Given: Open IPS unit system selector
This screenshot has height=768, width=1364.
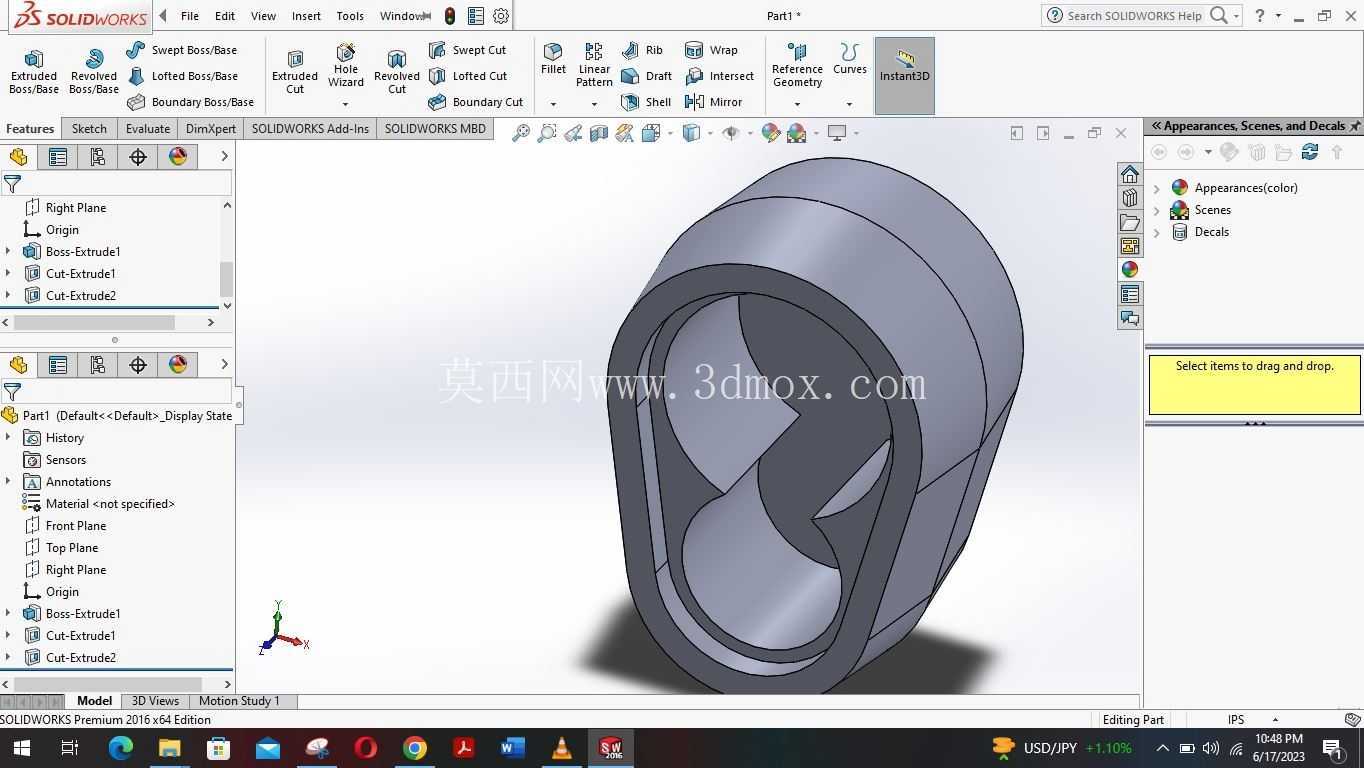Looking at the screenshot, I should 1250,720.
